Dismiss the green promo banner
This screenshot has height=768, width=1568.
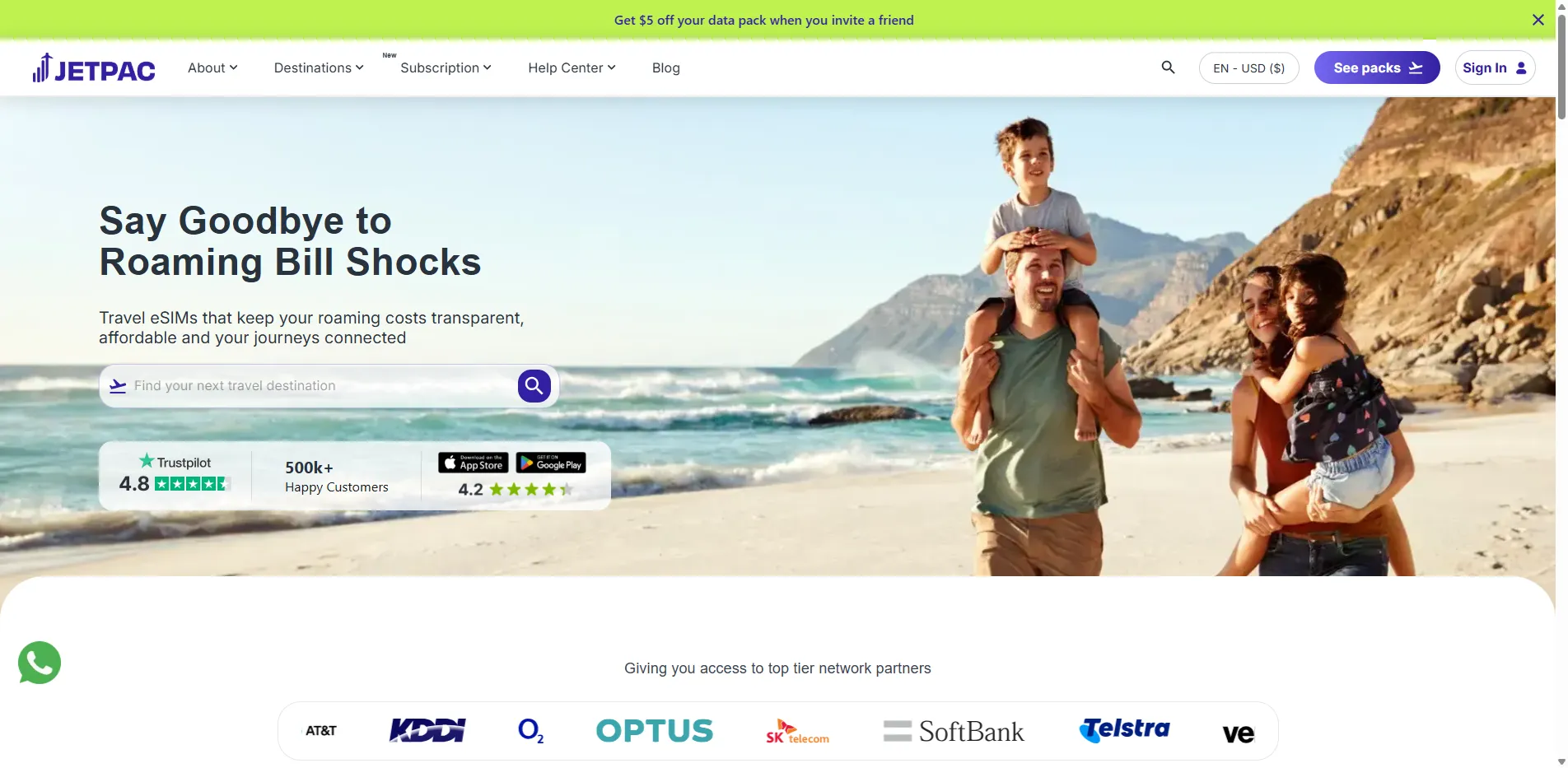tap(1538, 20)
